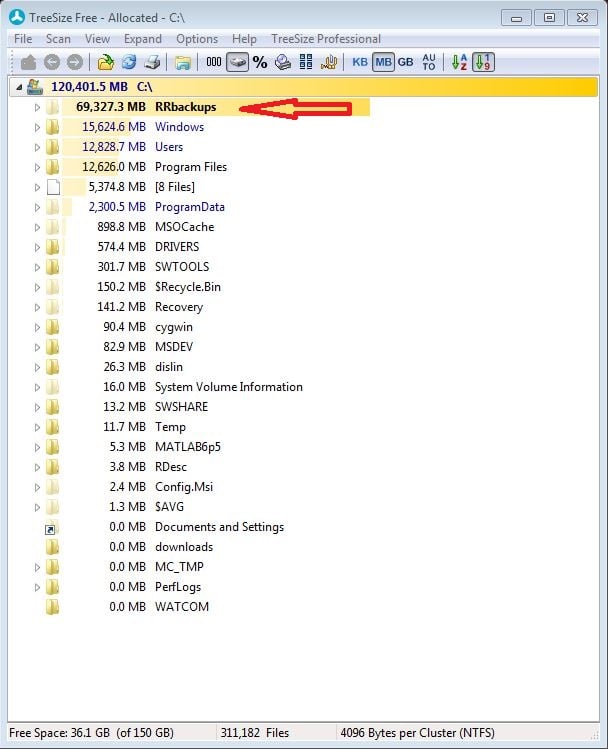Select a directory to scan using folder icon
The height and width of the screenshot is (749, 608).
click(x=106, y=62)
